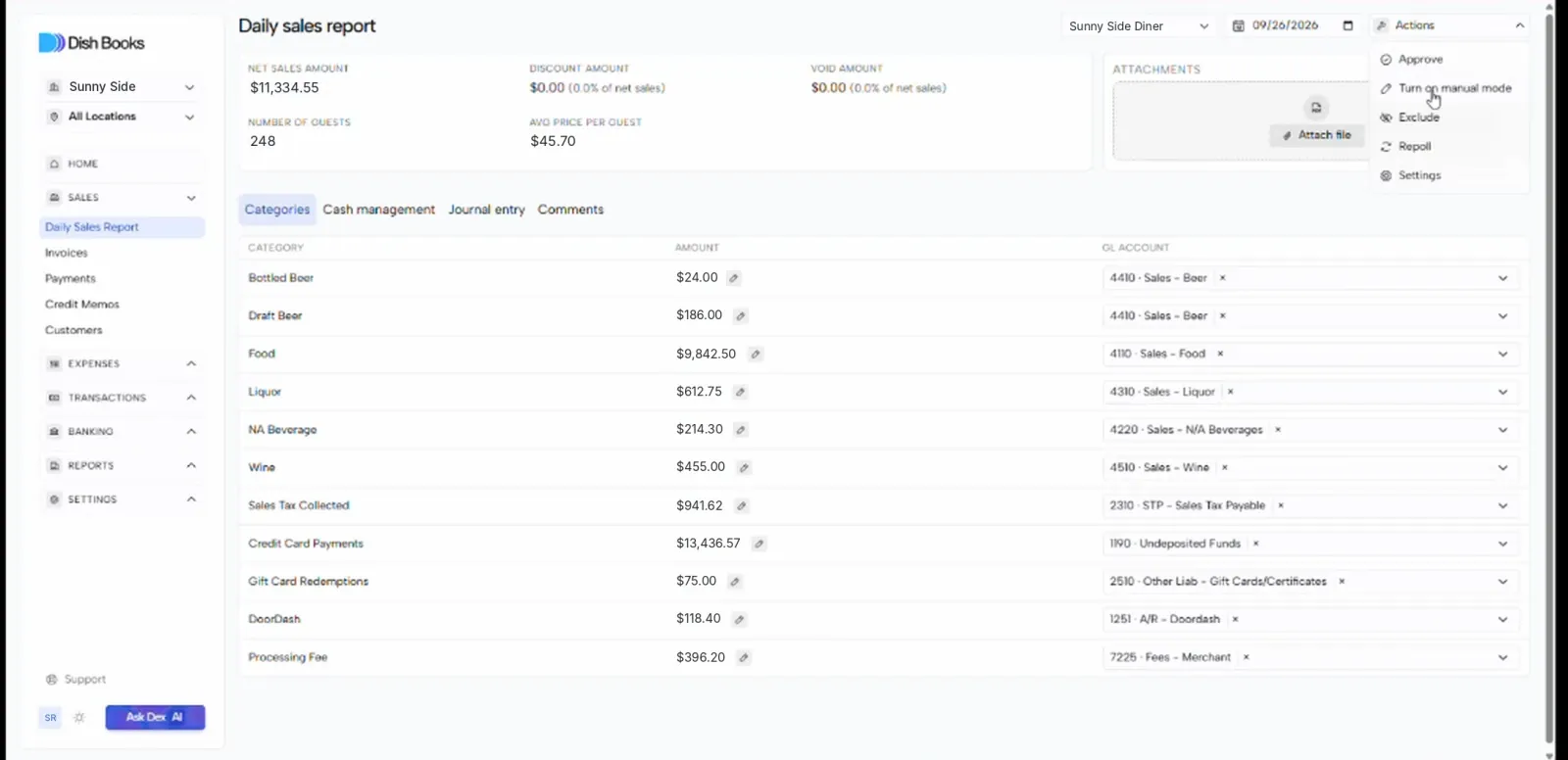
Task: Open the date picker calendar icon
Action: coord(1348,25)
